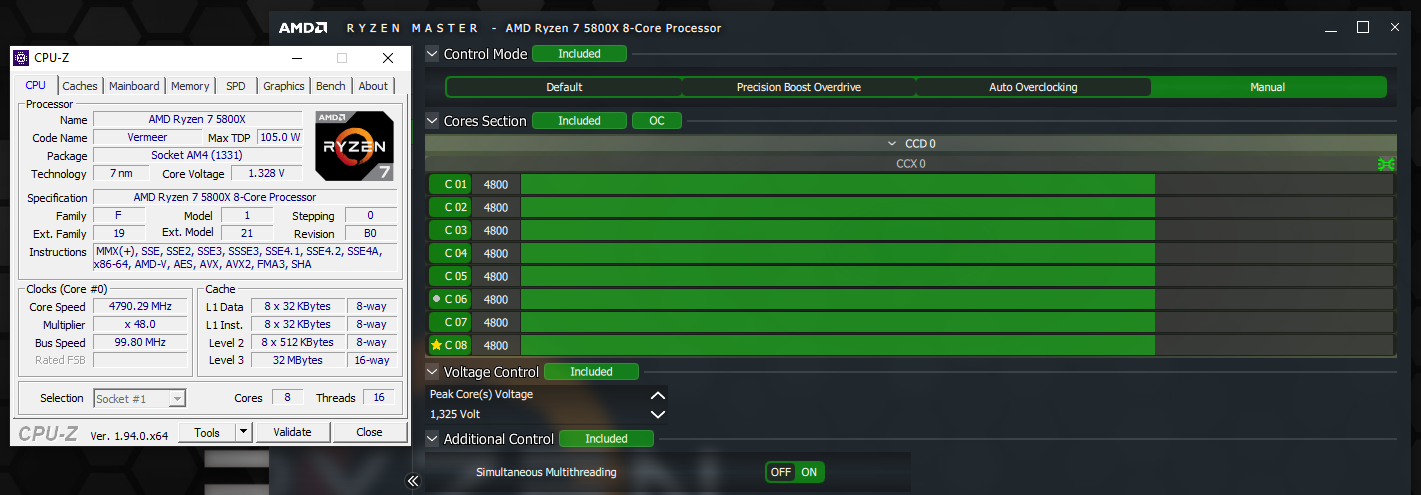The image size is (1421, 495).
Task: Open the Tools dropdown arrow in CPU-Z
Action: [x=243, y=432]
